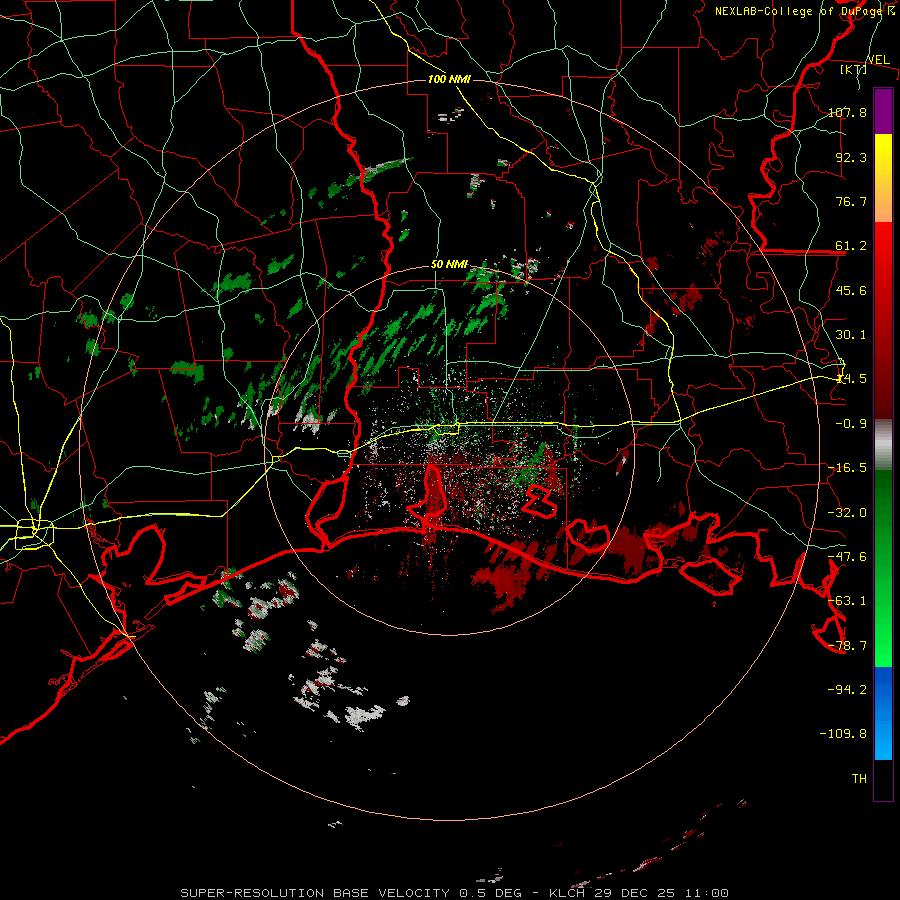Click the 45.6 velocity scale value

pos(851,290)
